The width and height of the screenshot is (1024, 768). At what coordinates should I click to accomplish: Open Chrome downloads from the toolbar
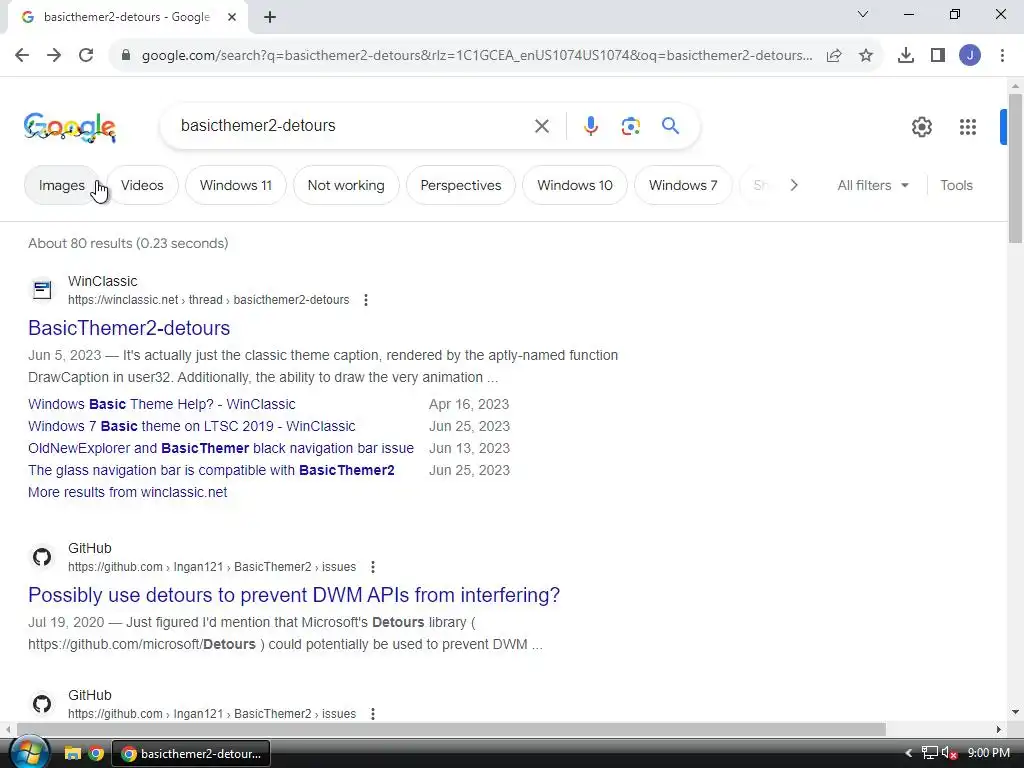[906, 56]
